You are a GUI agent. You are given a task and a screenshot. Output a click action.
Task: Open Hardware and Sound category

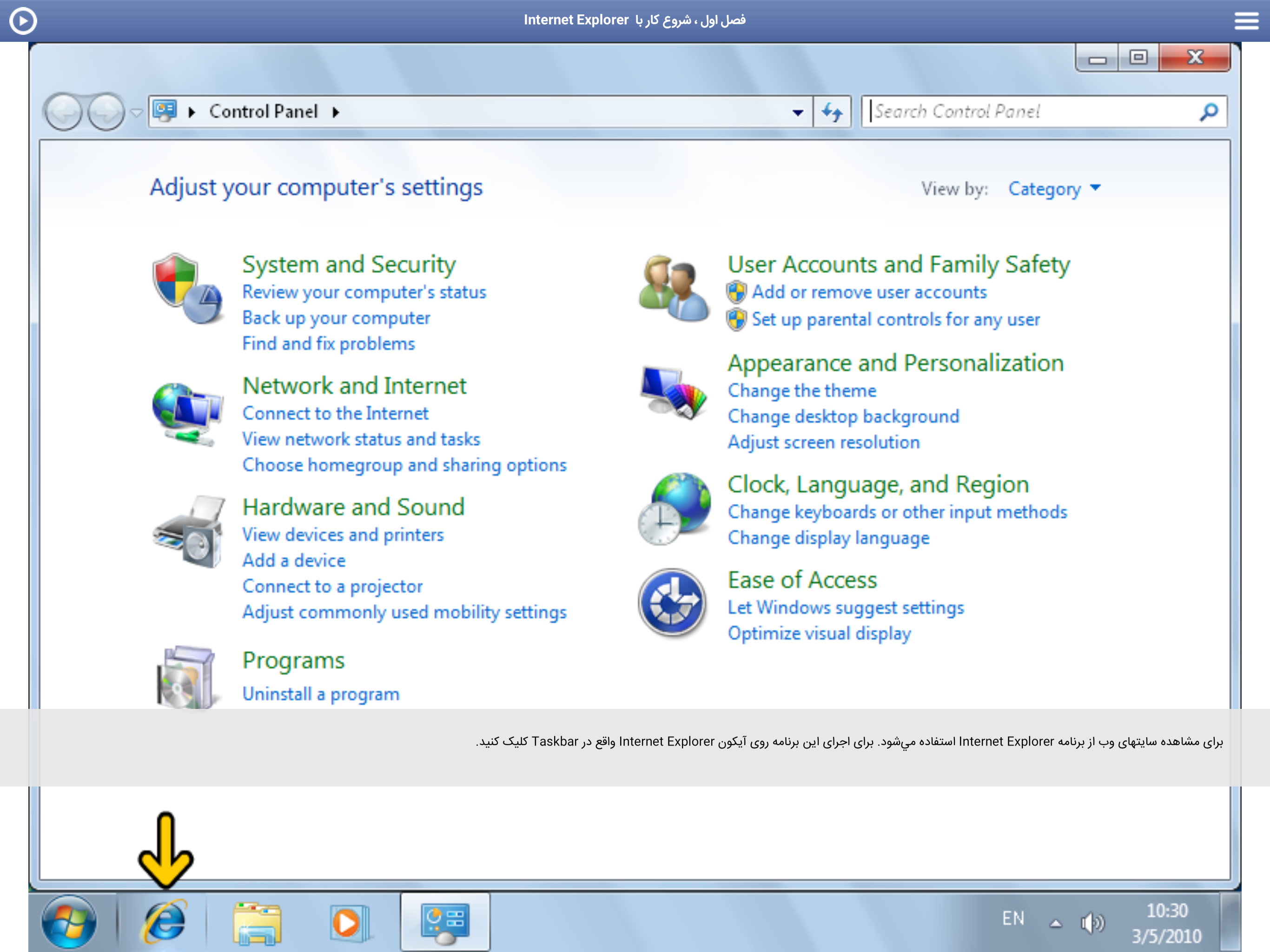(353, 507)
